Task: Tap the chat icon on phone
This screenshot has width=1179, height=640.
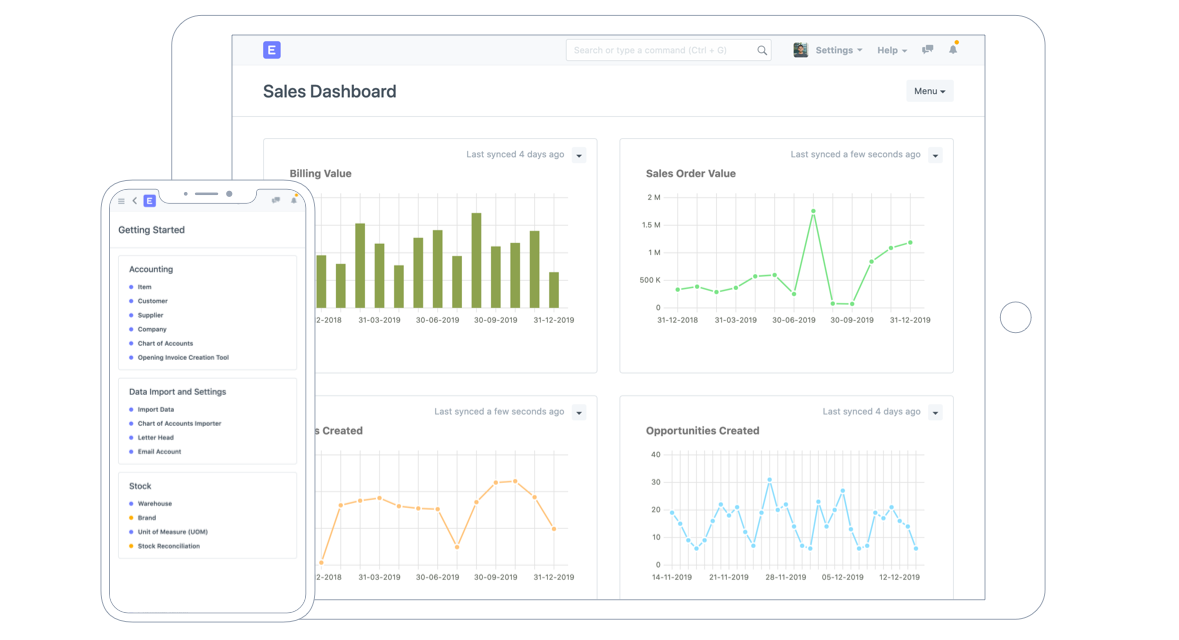Action: [276, 200]
